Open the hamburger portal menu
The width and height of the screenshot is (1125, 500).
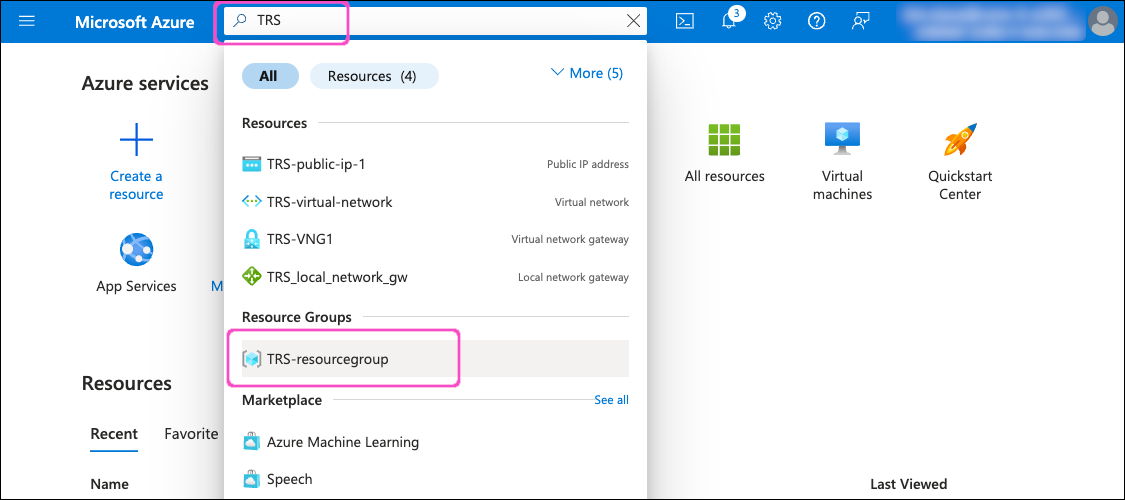(x=27, y=21)
